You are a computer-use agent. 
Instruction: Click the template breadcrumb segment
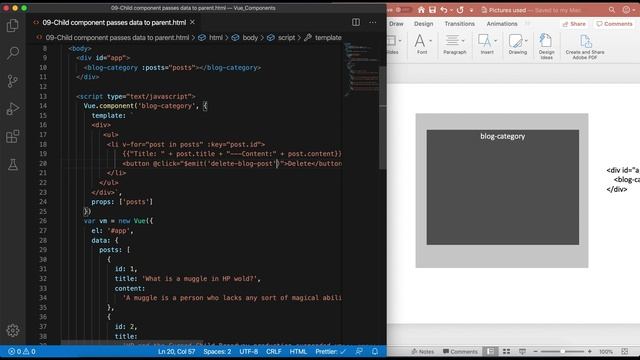click(328, 38)
